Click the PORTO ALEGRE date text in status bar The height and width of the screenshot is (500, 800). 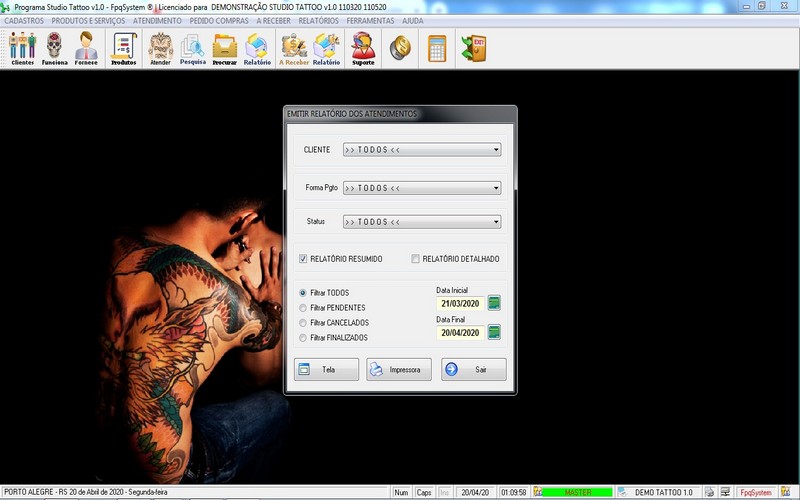pyautogui.click(x=86, y=492)
